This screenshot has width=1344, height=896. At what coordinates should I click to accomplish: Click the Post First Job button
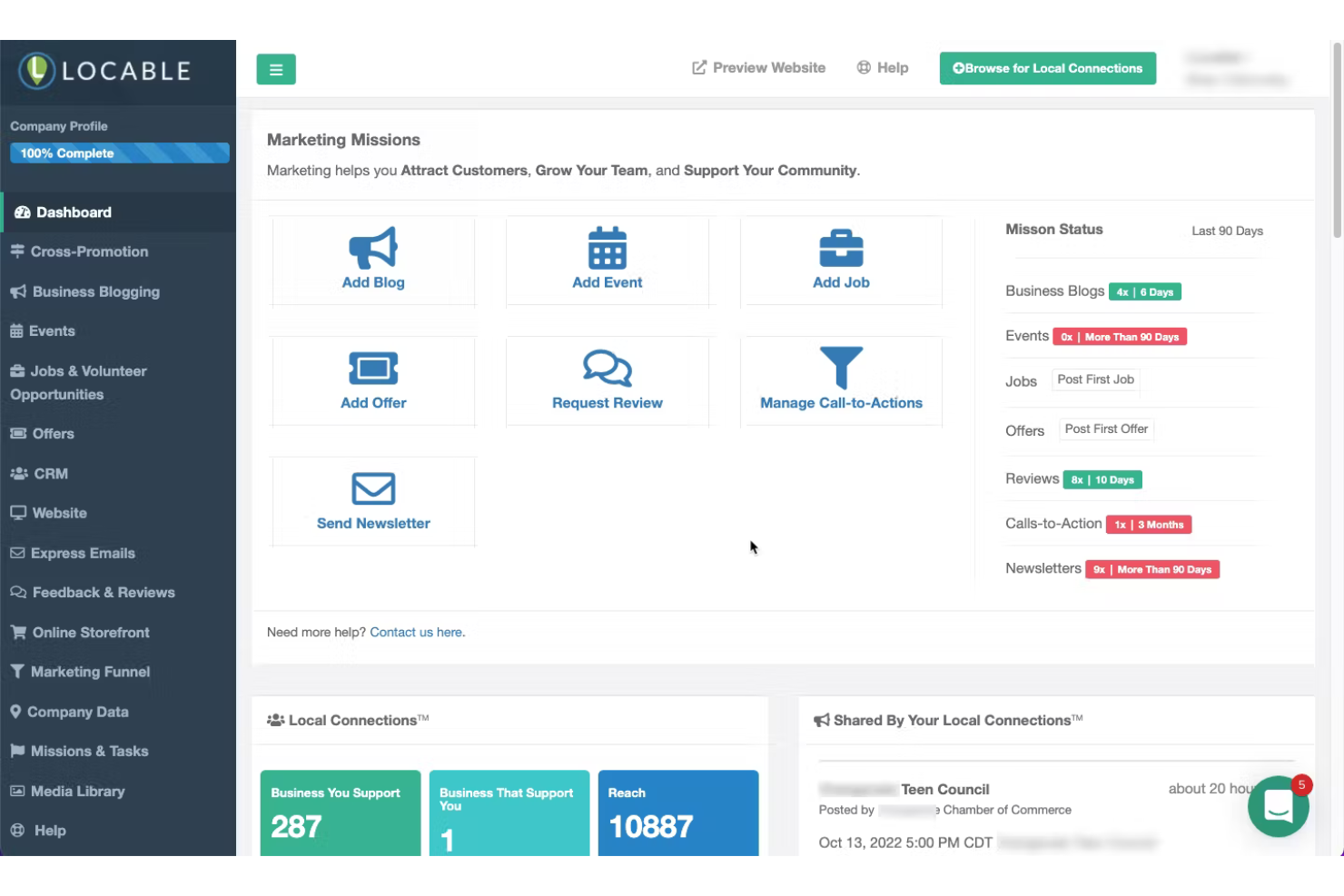(x=1096, y=379)
